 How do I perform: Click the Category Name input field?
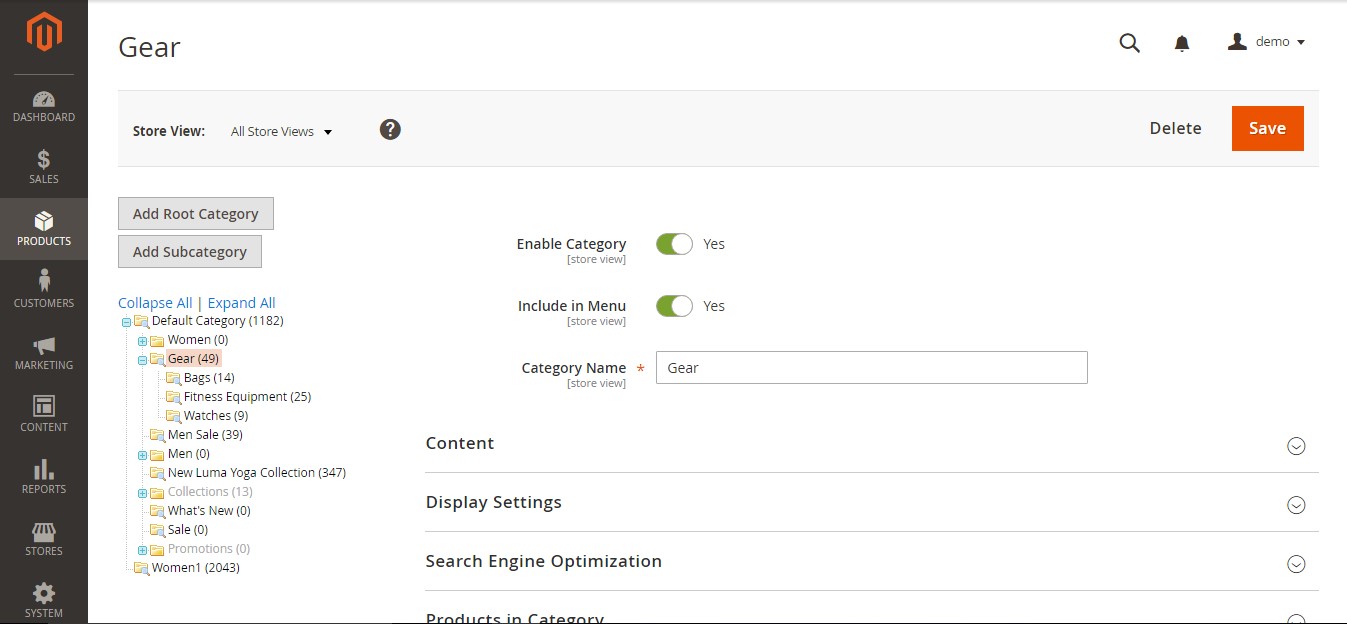click(871, 368)
